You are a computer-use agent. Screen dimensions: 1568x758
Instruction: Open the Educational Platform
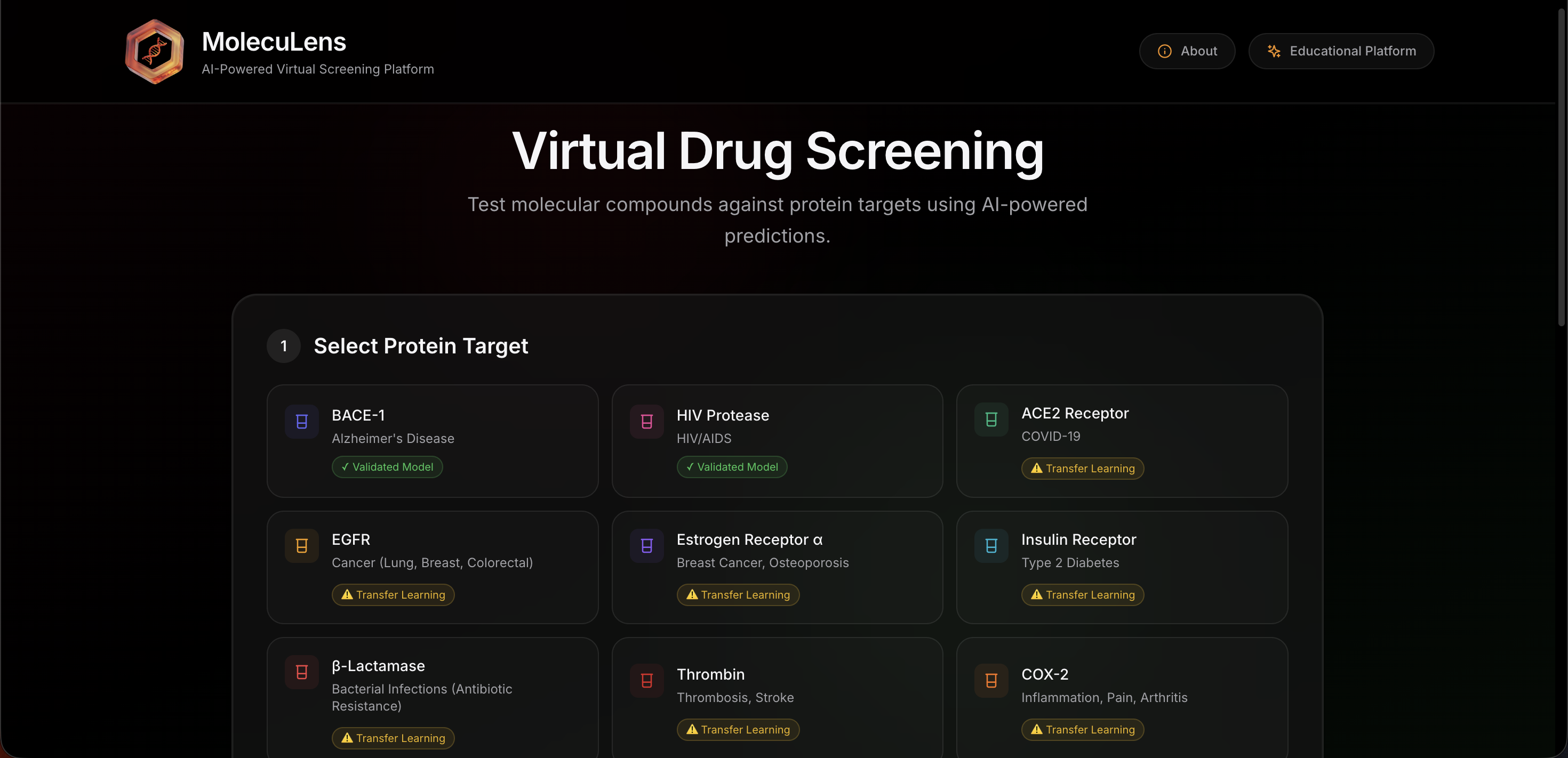(1341, 51)
